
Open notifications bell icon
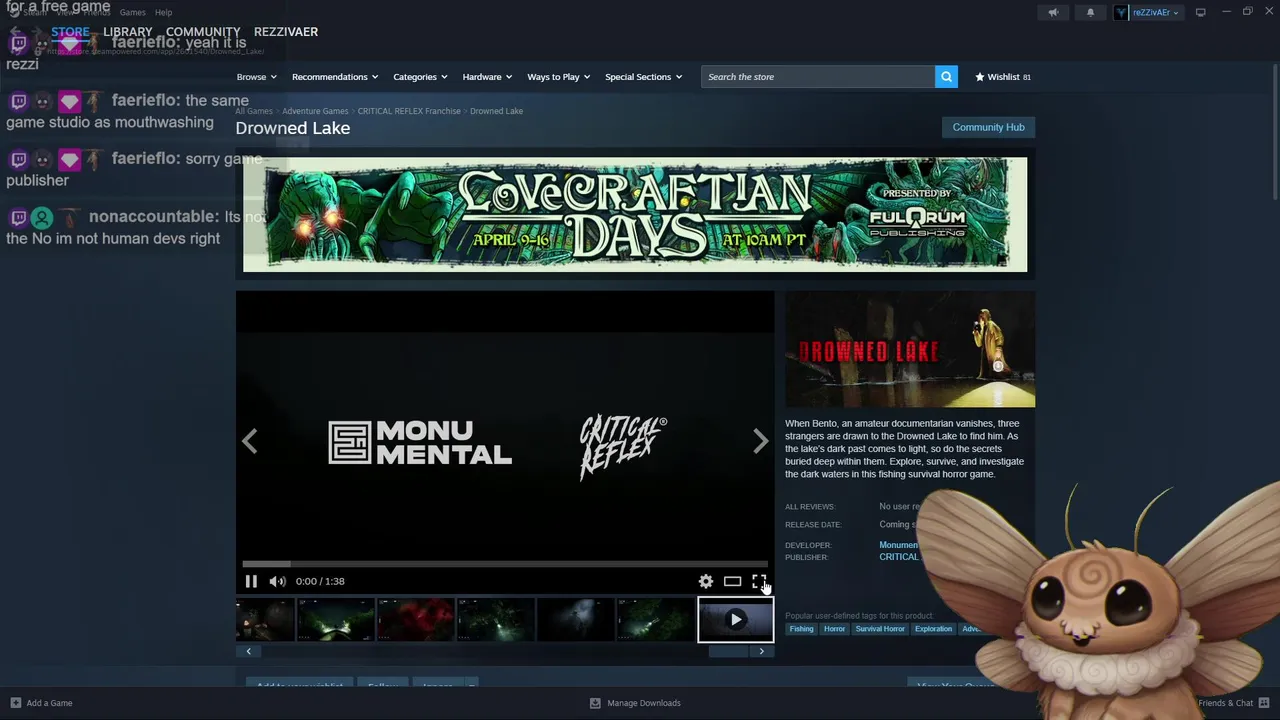(1090, 12)
